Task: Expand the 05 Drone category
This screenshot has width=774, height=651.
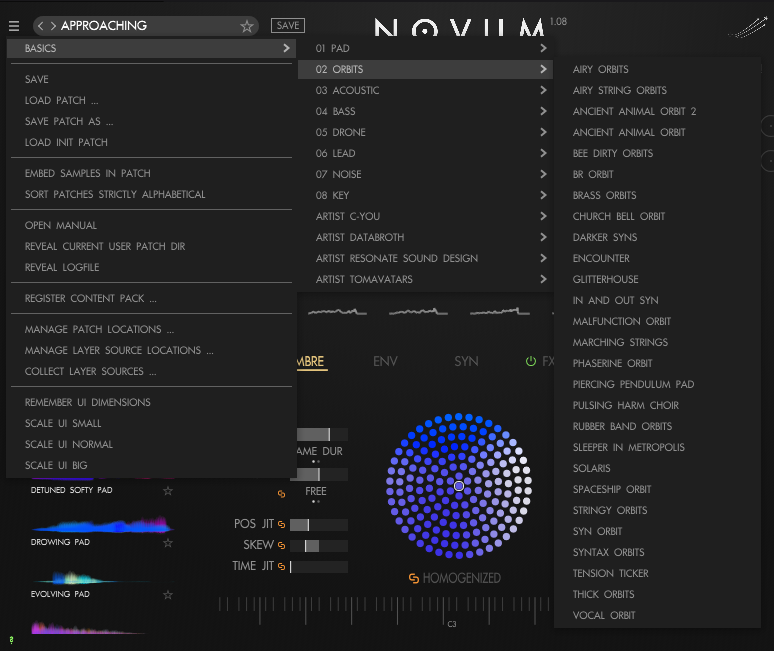Action: pyautogui.click(x=426, y=132)
